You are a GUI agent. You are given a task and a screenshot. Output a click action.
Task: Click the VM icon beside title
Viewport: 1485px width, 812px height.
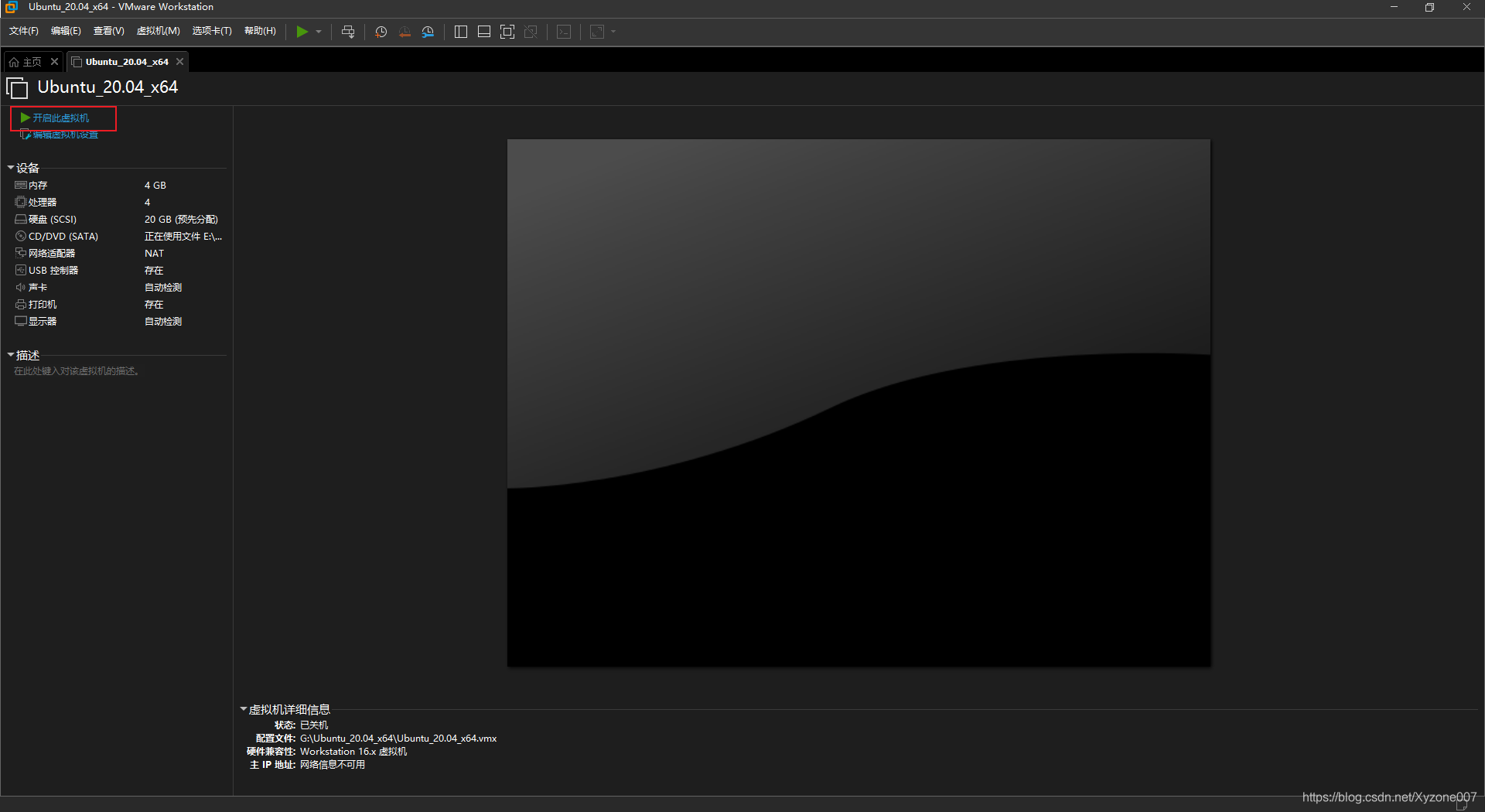[17, 88]
